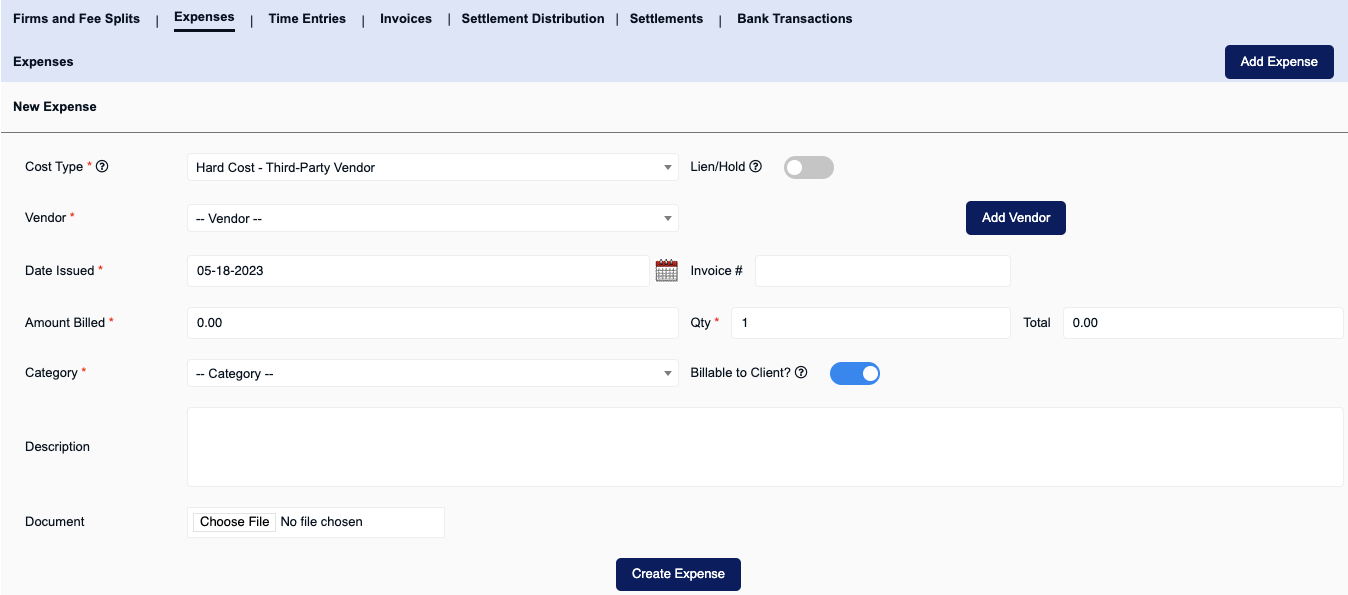Click the Total field
This screenshot has height=595, width=1348.
tap(1203, 323)
